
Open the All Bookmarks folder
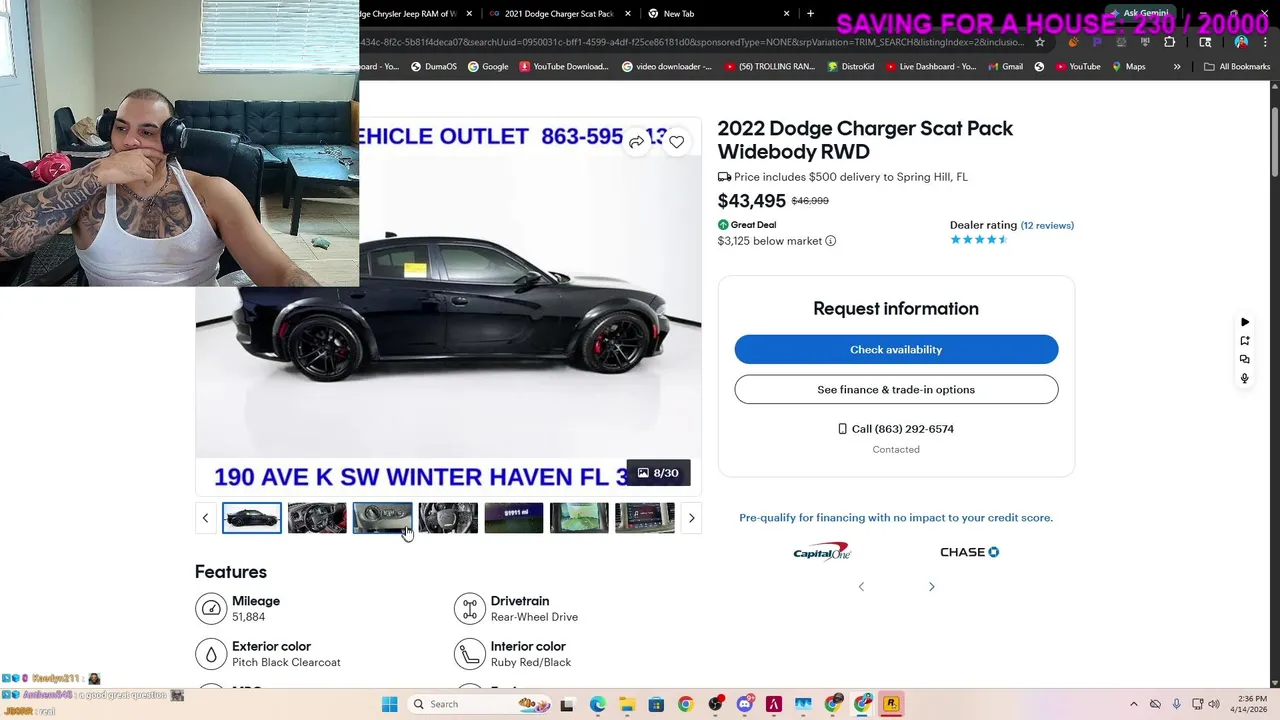[1237, 67]
